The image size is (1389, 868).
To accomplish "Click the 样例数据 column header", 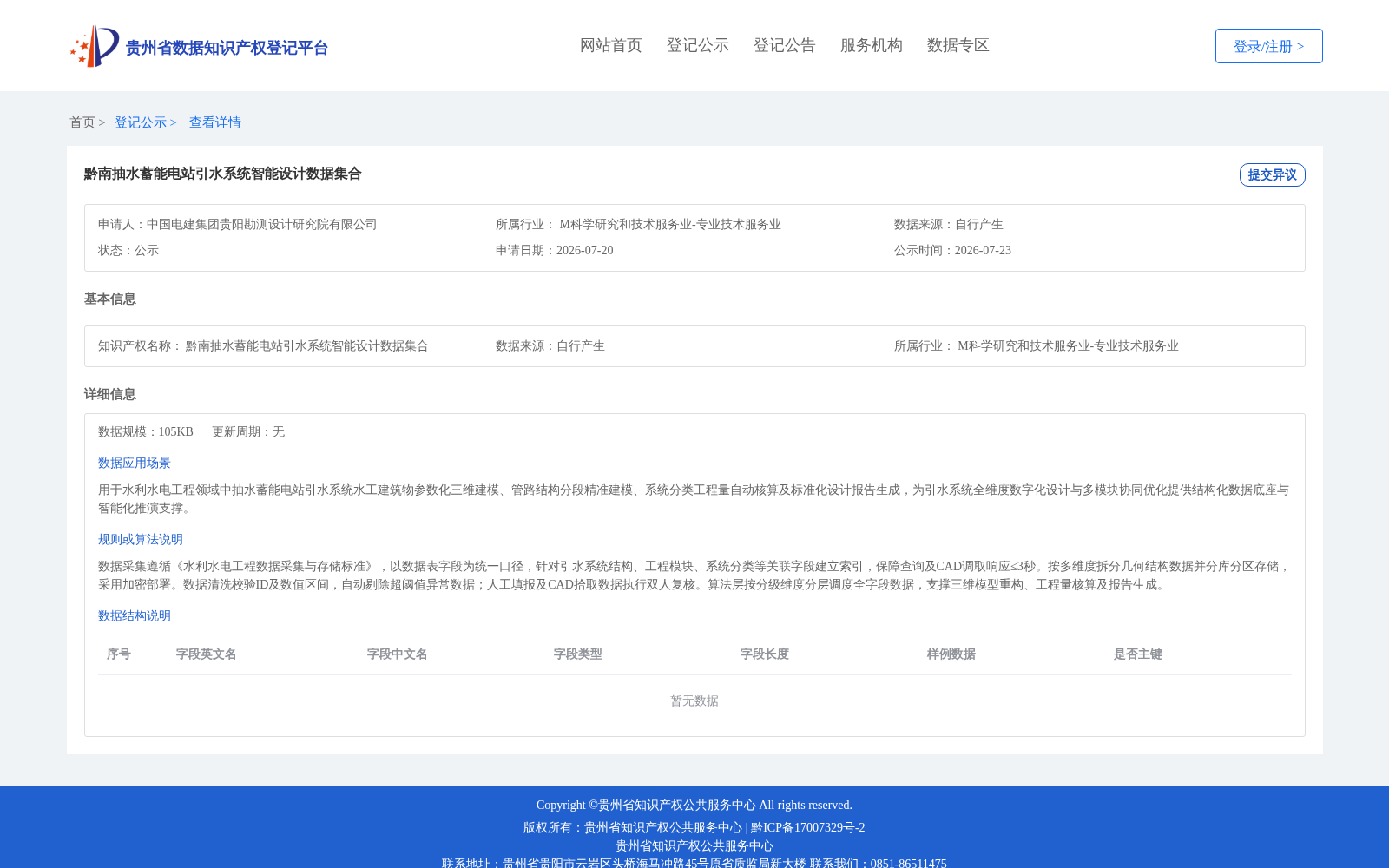I will click(x=951, y=654).
